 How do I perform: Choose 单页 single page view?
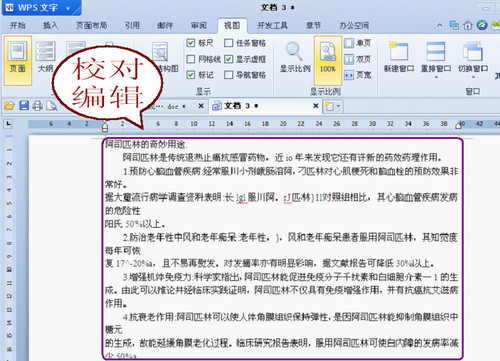coord(358,43)
